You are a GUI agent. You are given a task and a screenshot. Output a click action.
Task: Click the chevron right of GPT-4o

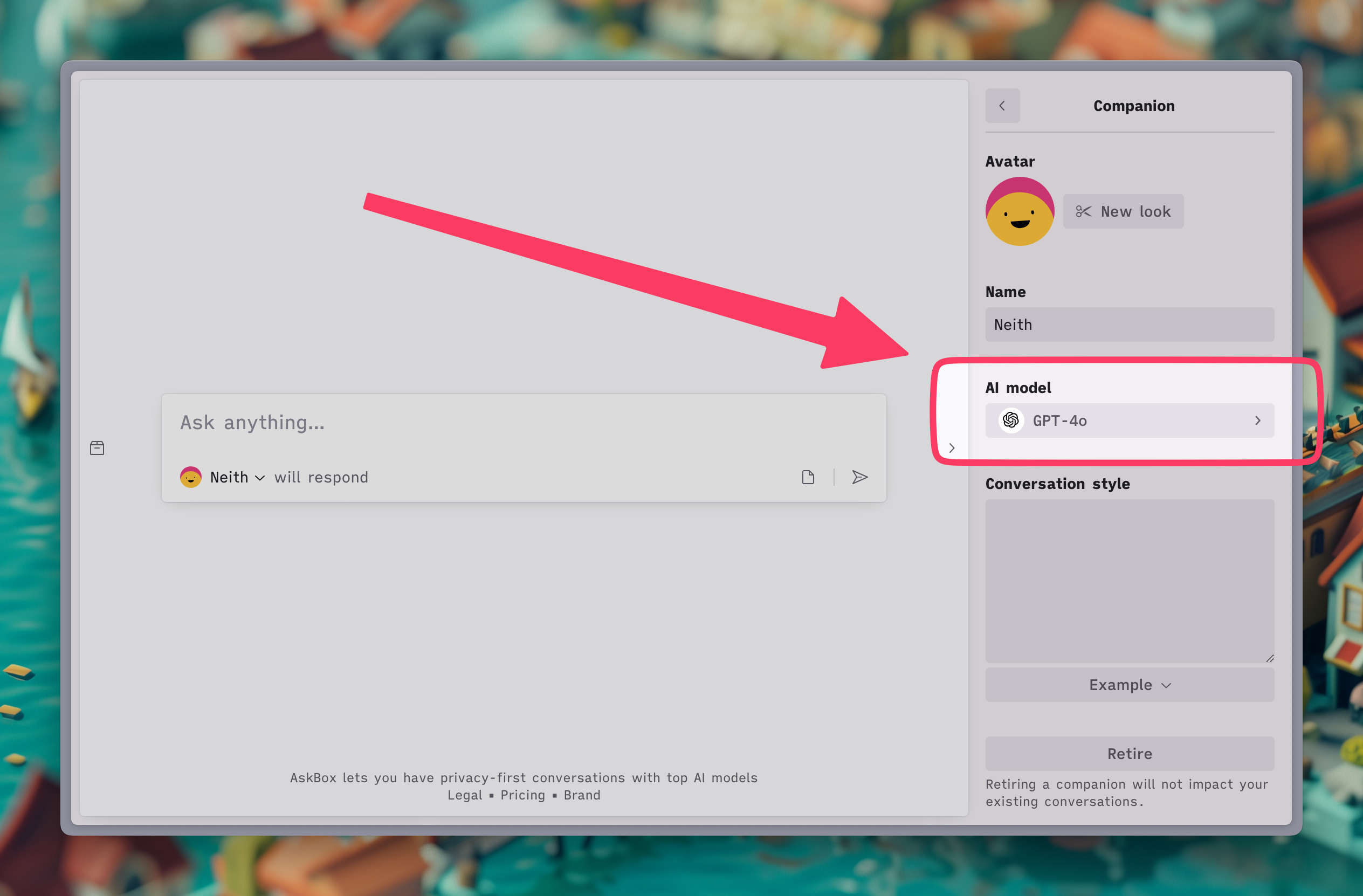[1258, 421]
